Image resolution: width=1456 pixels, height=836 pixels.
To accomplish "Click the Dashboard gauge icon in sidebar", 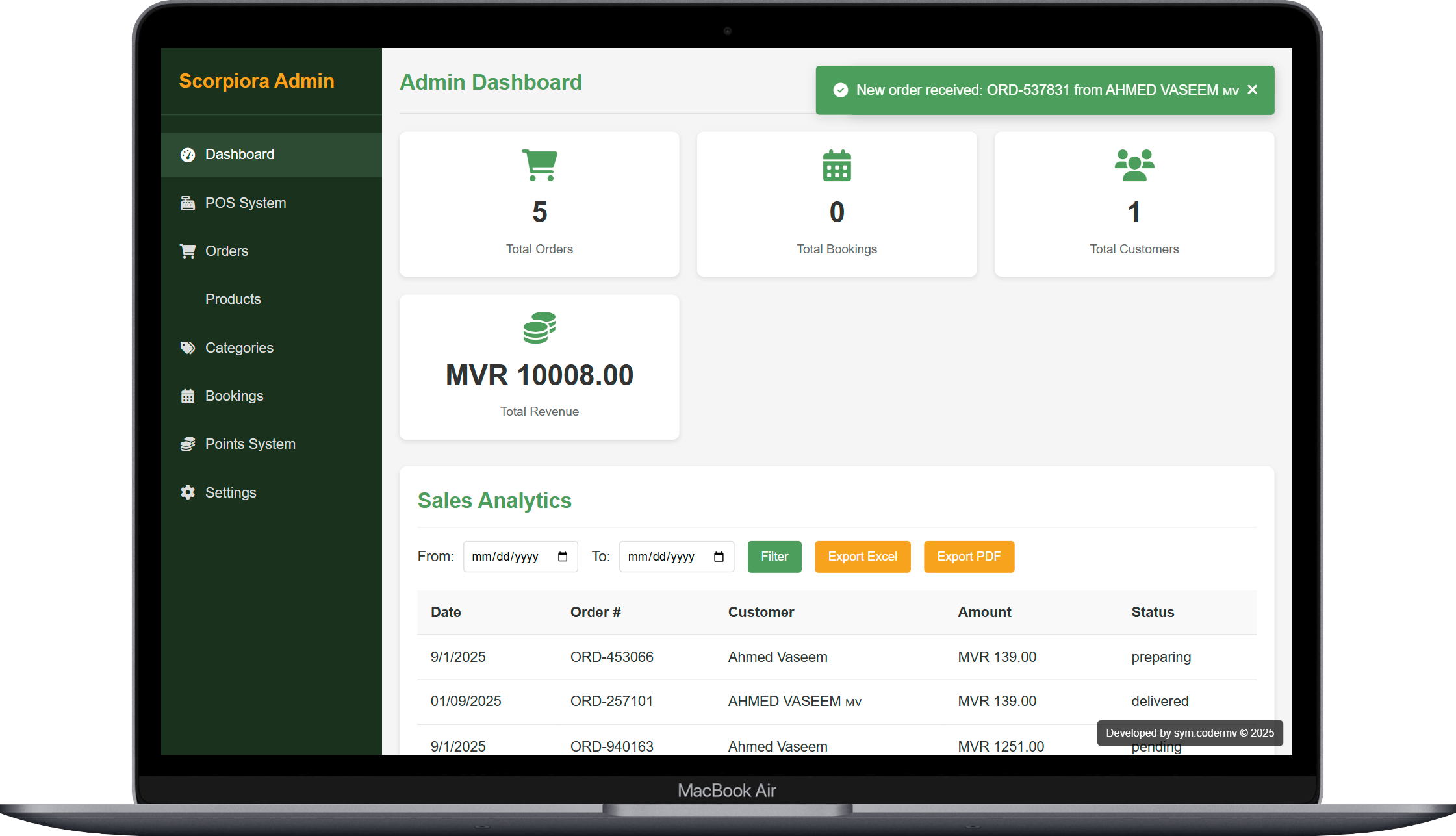I will point(188,155).
